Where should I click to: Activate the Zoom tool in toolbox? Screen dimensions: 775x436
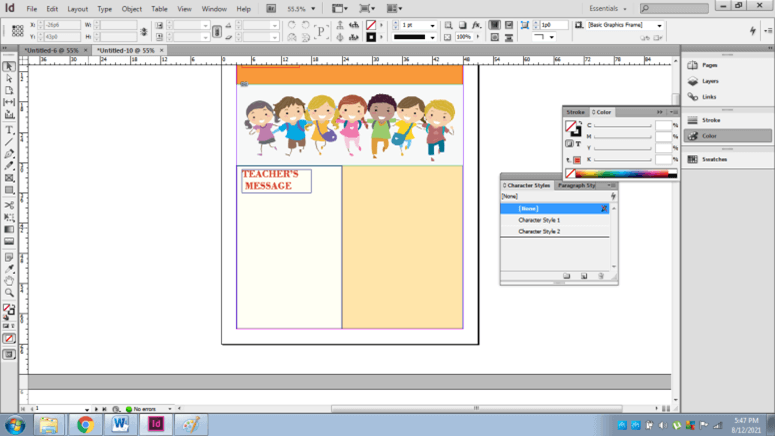point(9,293)
